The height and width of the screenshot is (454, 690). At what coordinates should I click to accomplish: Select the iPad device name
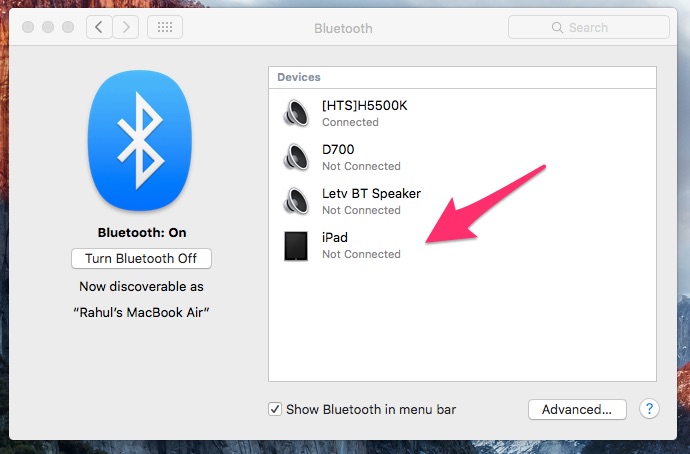pyautogui.click(x=335, y=238)
